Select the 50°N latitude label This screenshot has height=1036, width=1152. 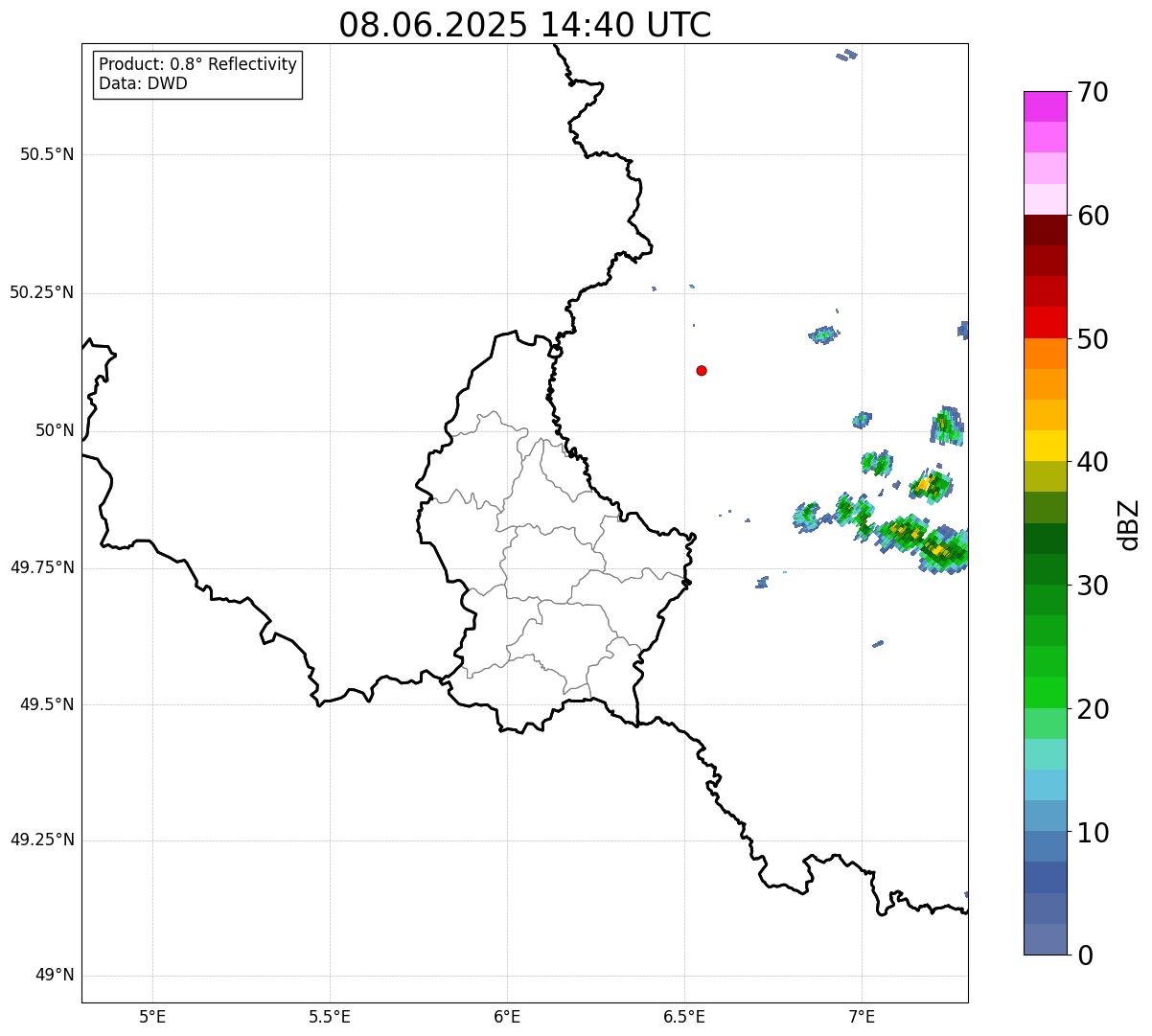click(x=55, y=430)
